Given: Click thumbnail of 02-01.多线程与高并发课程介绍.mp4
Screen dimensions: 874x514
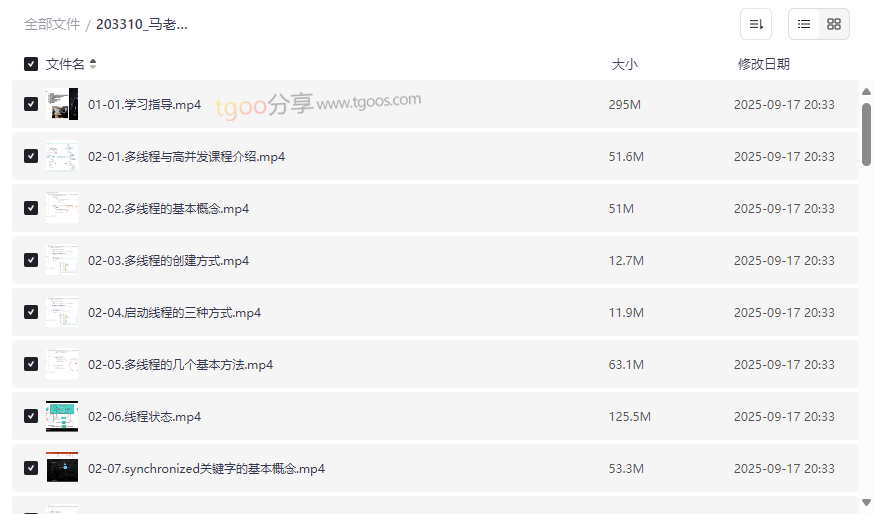Looking at the screenshot, I should coord(62,156).
